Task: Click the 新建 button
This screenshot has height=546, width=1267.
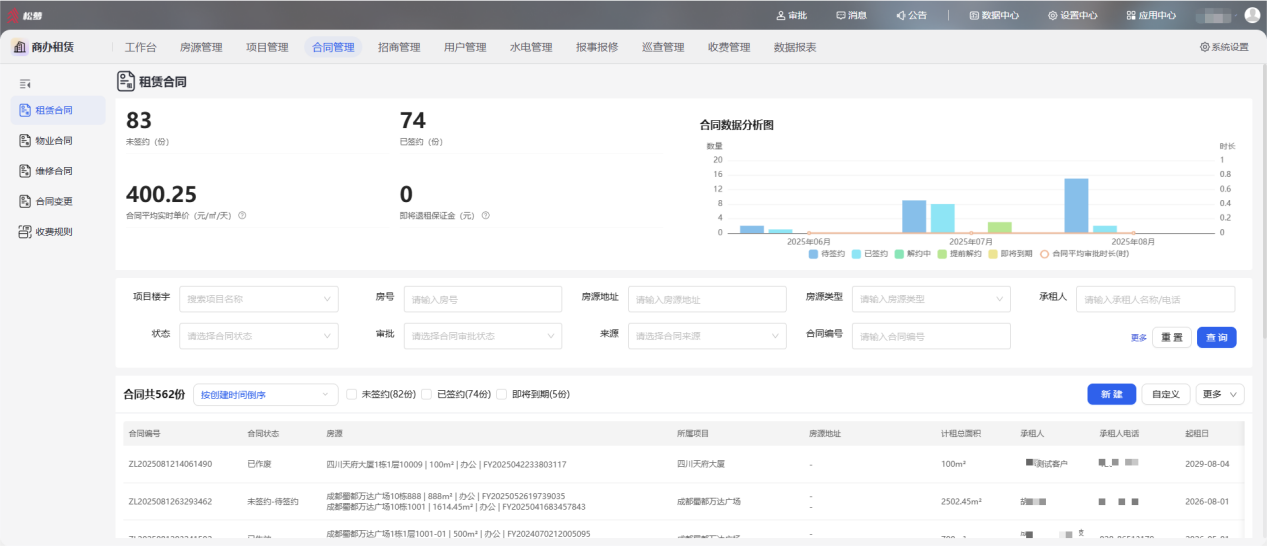Action: point(1112,394)
